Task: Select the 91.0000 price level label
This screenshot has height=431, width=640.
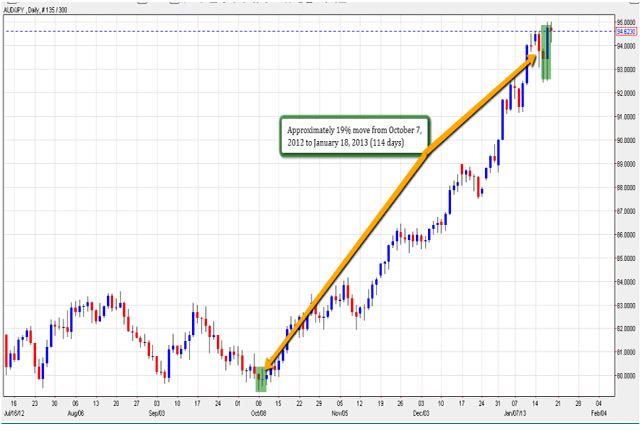Action: [x=626, y=117]
